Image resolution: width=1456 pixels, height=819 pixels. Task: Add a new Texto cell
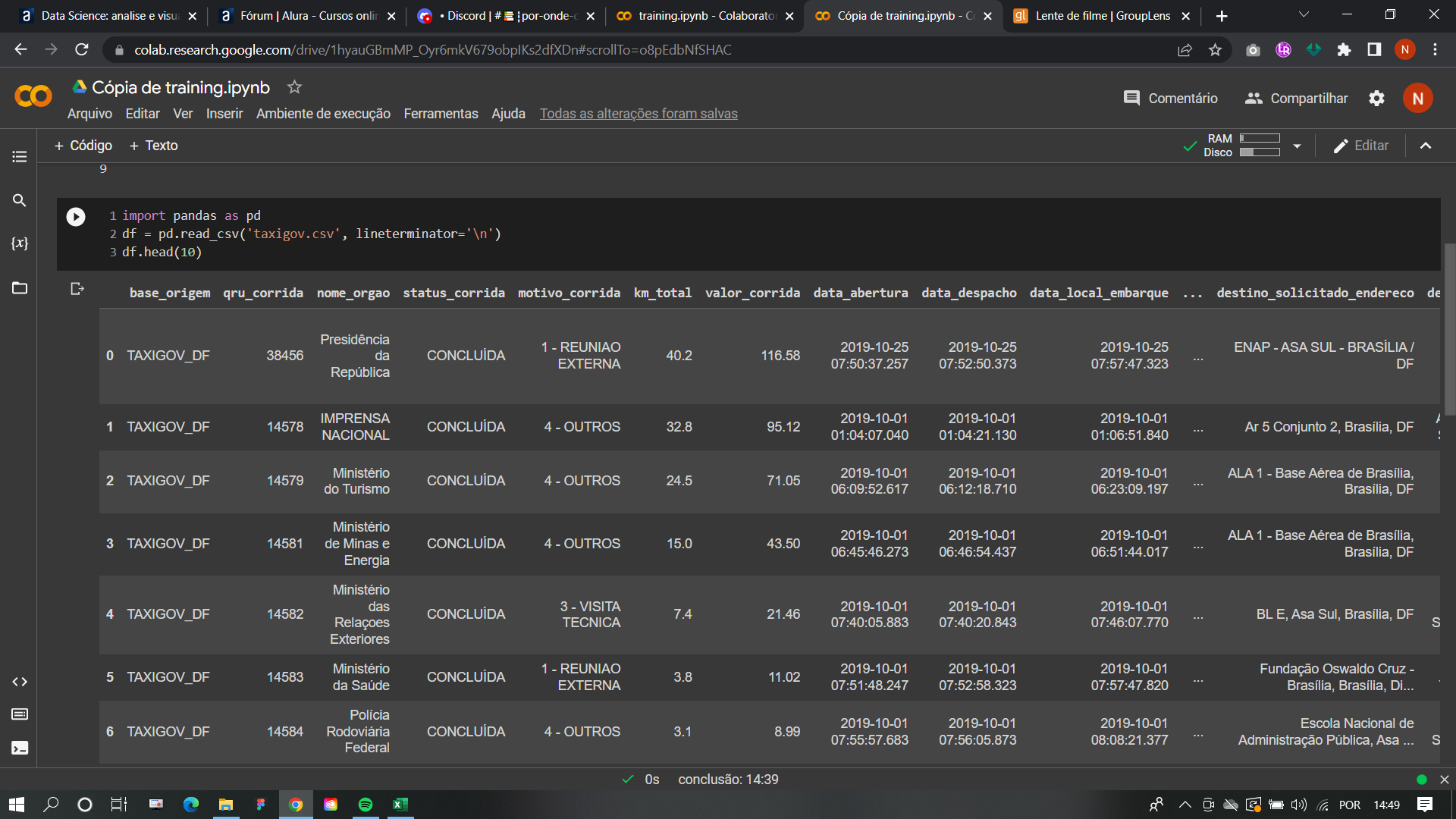(154, 146)
